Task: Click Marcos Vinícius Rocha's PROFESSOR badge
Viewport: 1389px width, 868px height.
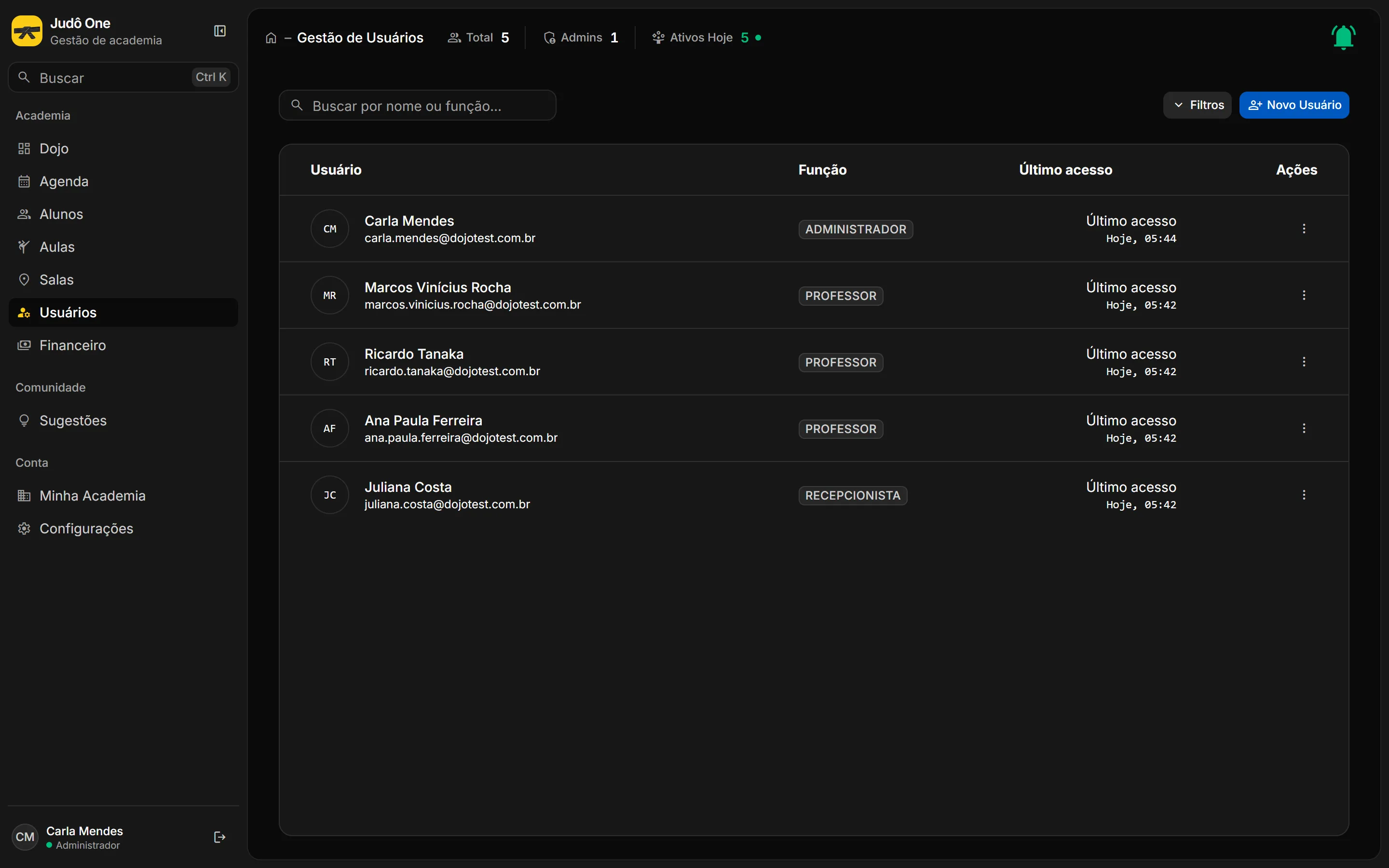Action: click(841, 296)
